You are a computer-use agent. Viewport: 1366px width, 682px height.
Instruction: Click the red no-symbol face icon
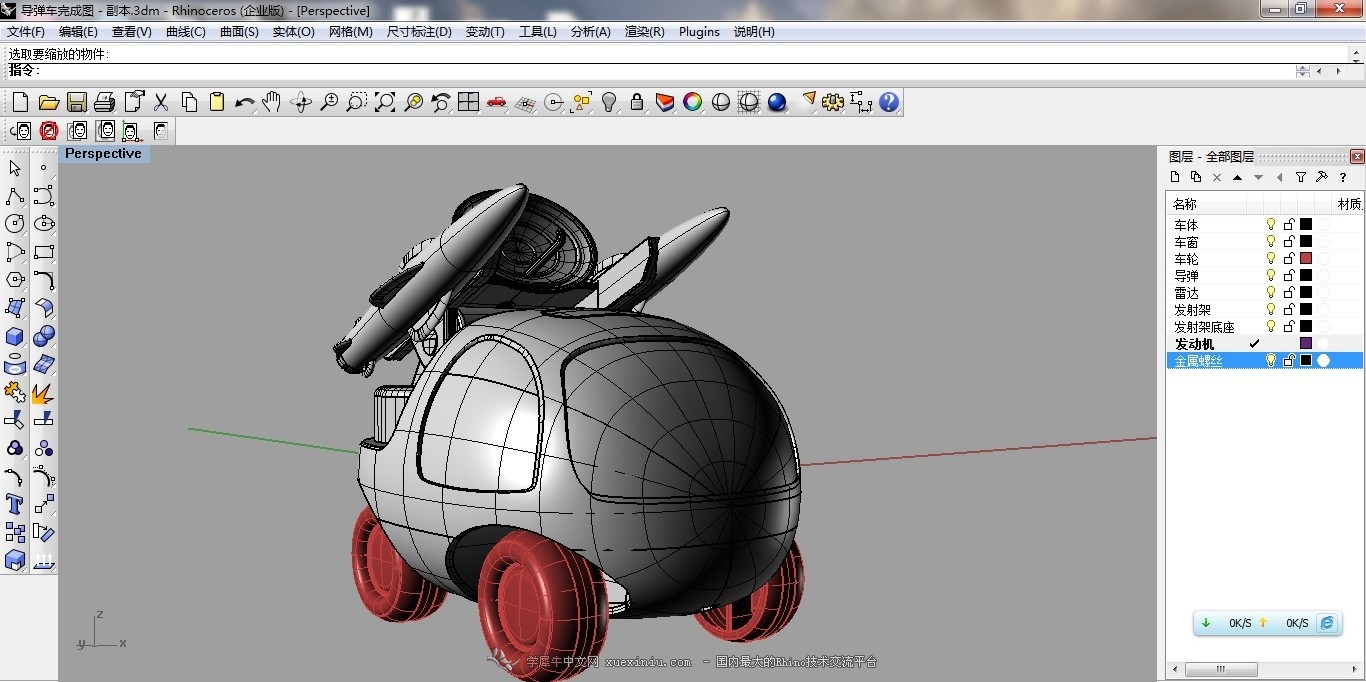49,131
